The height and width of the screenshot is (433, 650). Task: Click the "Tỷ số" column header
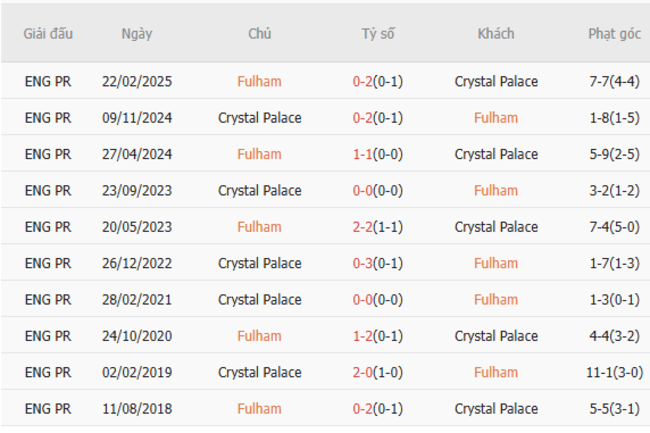point(378,33)
